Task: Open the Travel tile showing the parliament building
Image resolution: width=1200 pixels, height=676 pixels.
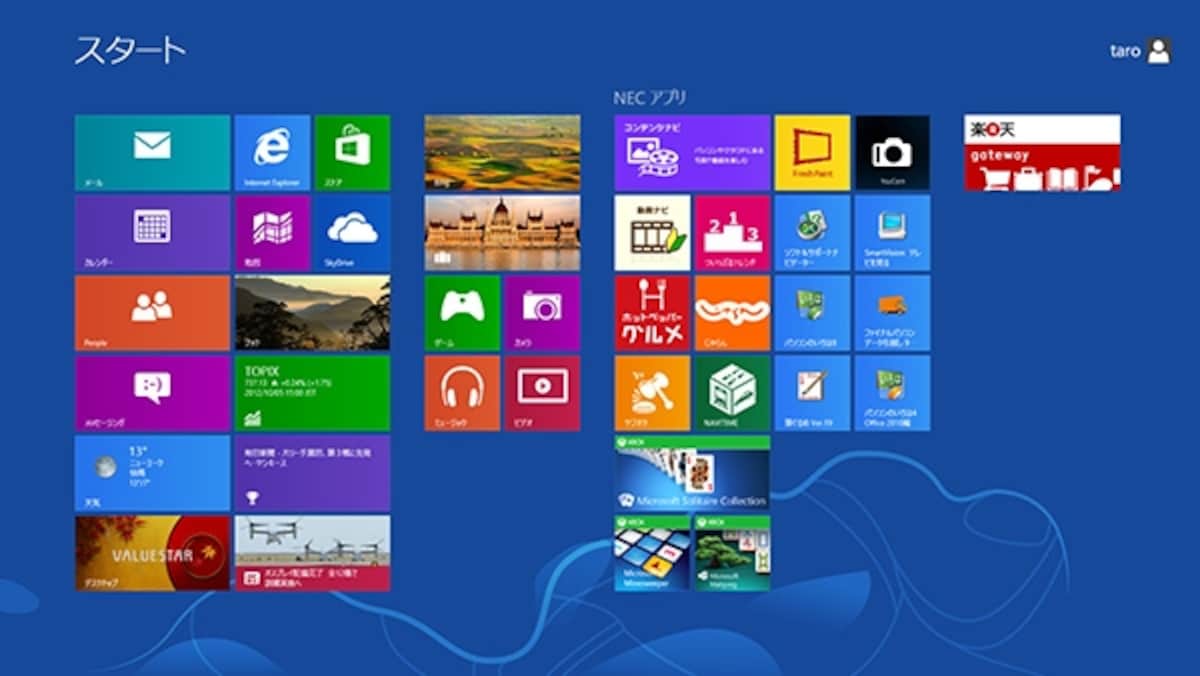Action: [x=502, y=232]
